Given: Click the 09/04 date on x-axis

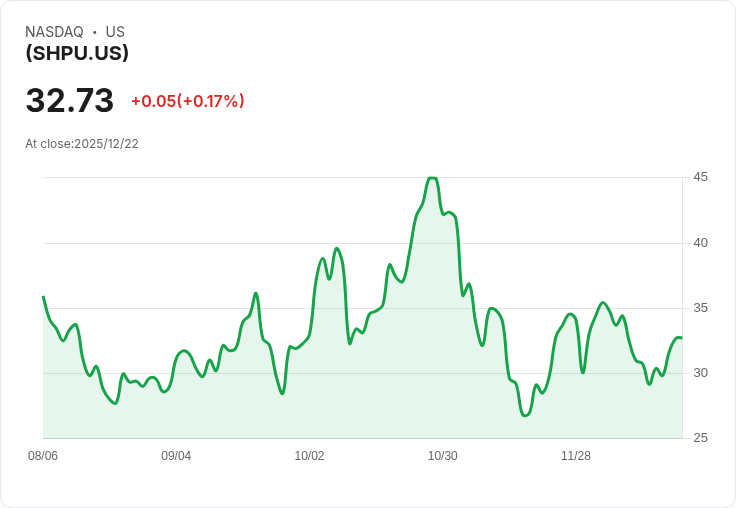Looking at the screenshot, I should pos(176,456).
